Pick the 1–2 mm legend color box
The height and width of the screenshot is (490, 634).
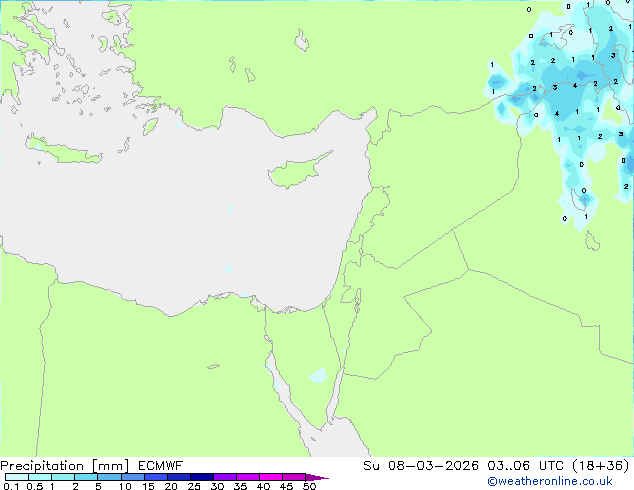(x=63, y=477)
